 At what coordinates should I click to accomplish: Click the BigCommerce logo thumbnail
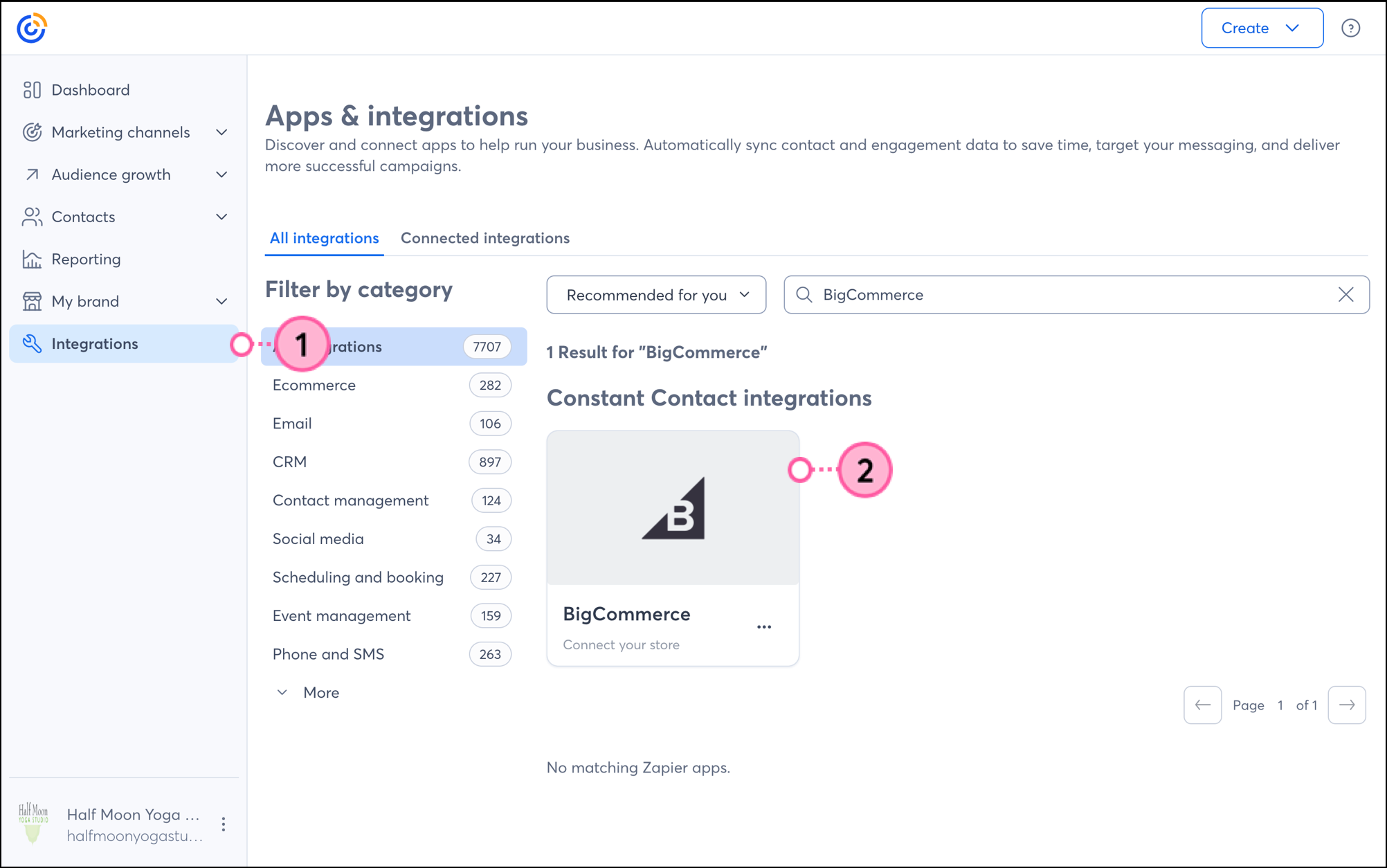pos(673,508)
